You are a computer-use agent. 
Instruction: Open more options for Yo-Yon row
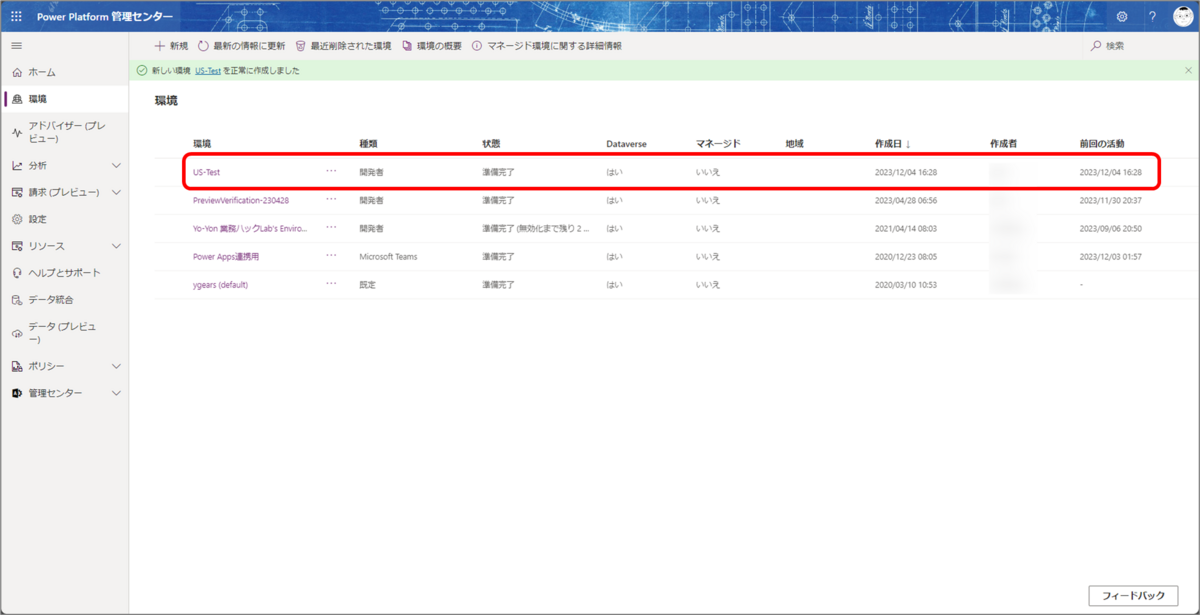(331, 227)
